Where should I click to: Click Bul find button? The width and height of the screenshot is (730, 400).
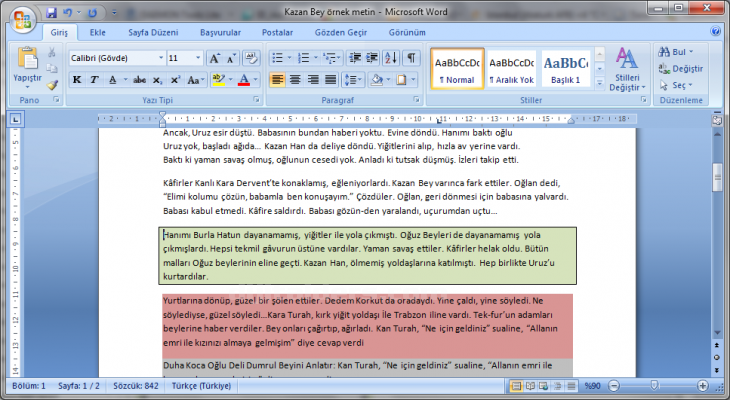(x=676, y=52)
